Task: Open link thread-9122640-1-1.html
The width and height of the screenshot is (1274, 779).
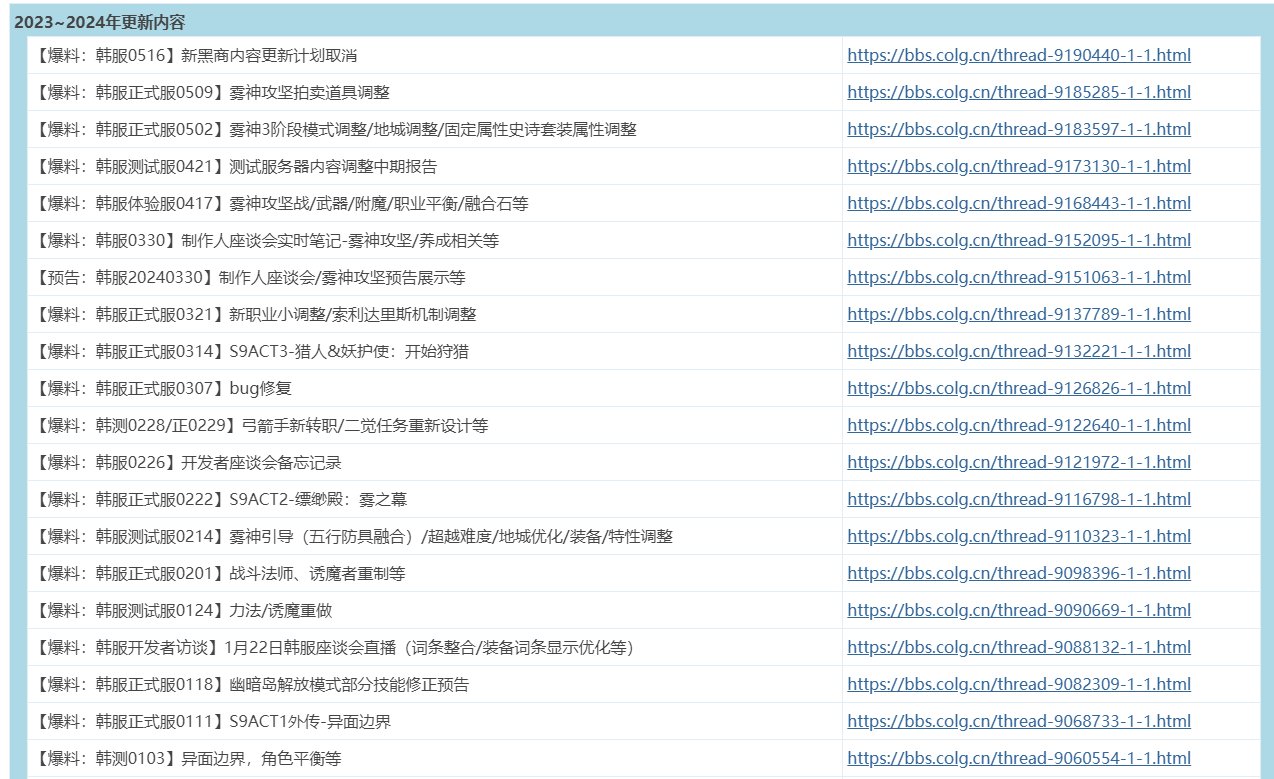Action: (1019, 426)
